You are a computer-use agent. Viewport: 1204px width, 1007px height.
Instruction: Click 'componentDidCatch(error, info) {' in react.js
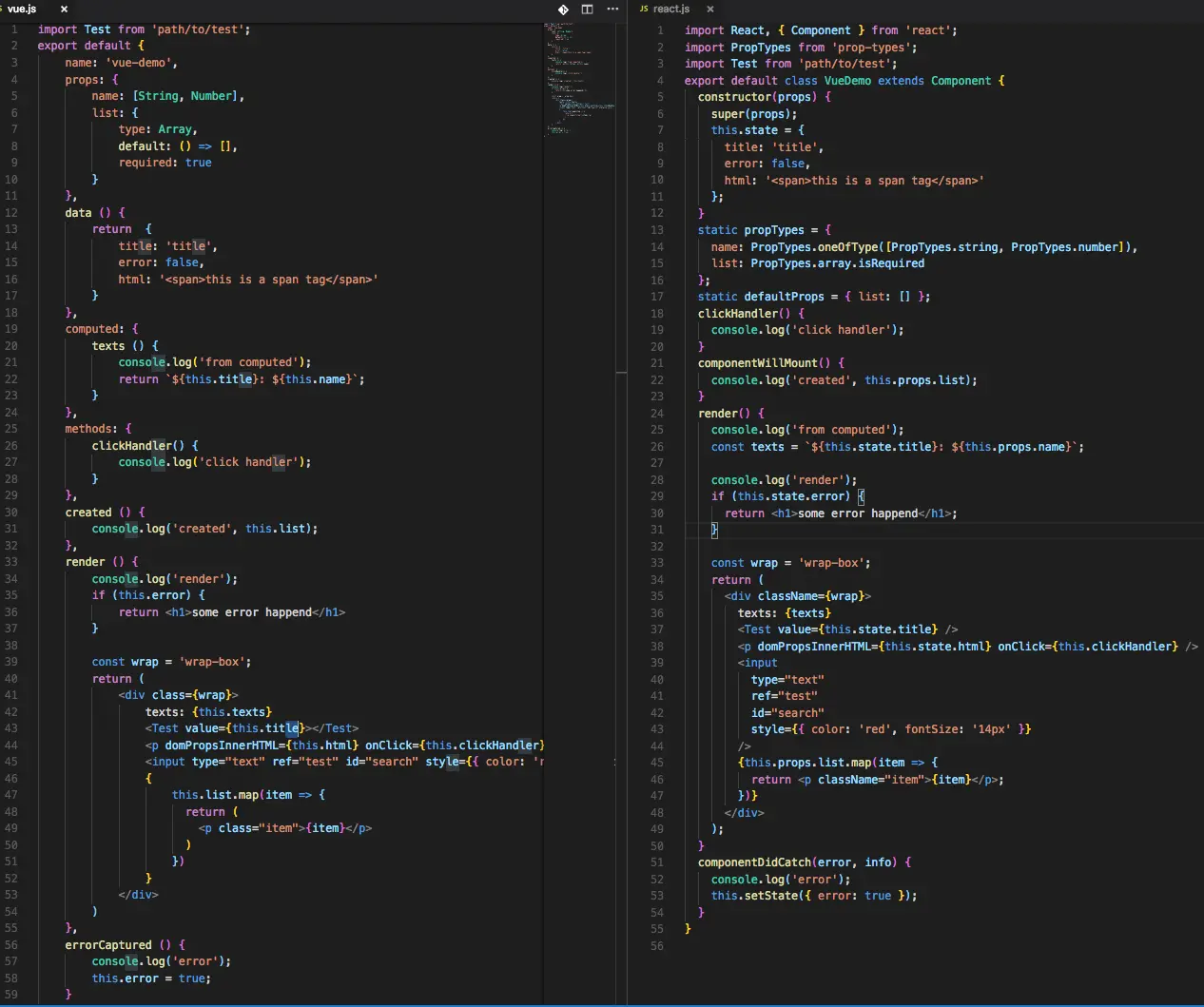(805, 862)
